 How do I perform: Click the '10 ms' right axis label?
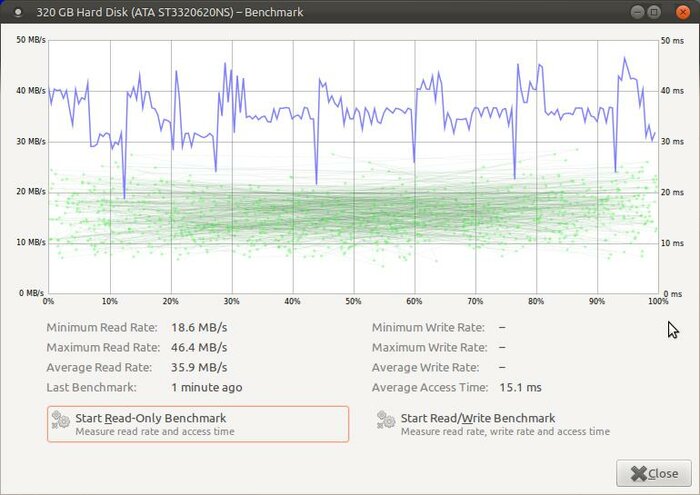672,243
